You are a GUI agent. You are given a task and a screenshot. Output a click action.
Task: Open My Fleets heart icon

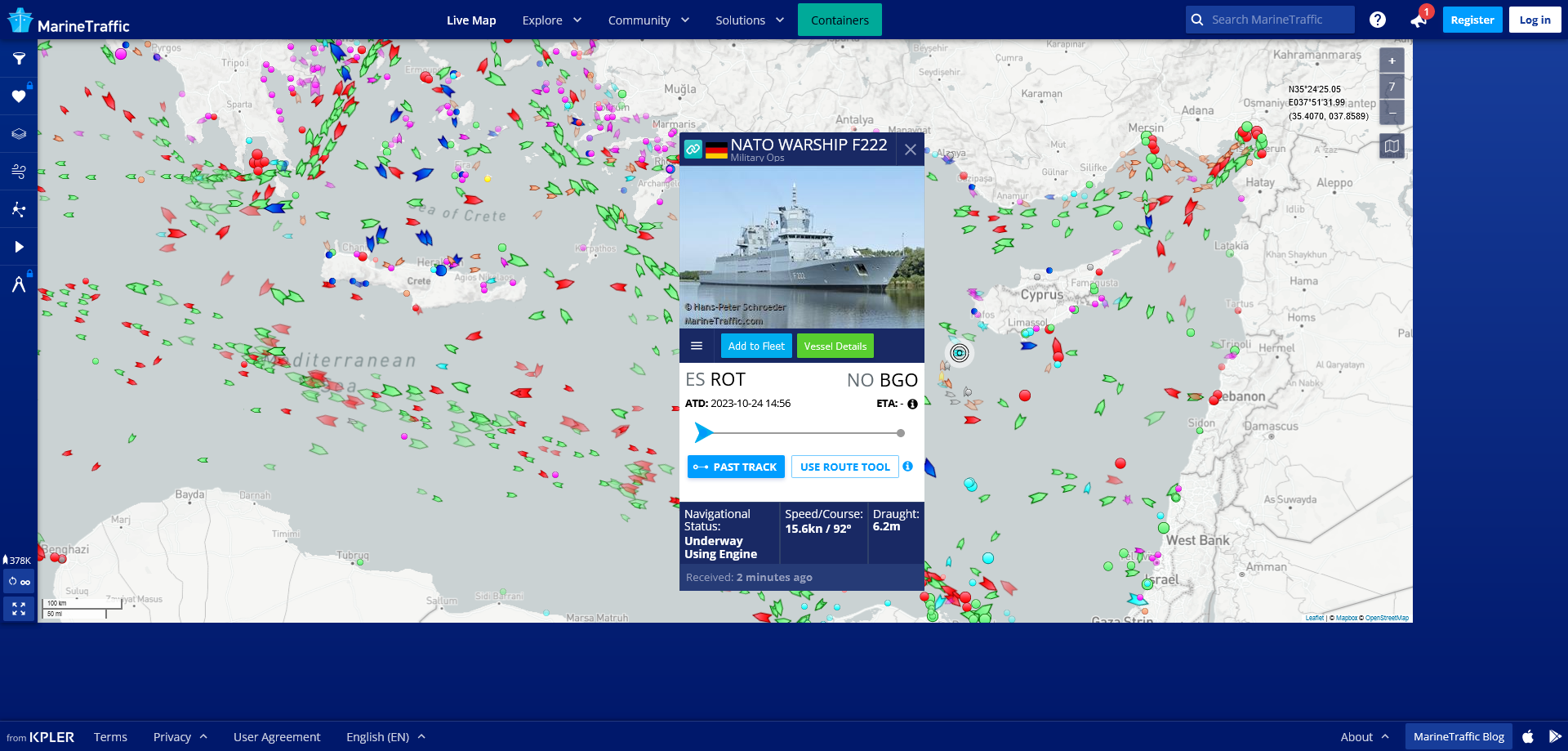click(x=19, y=96)
